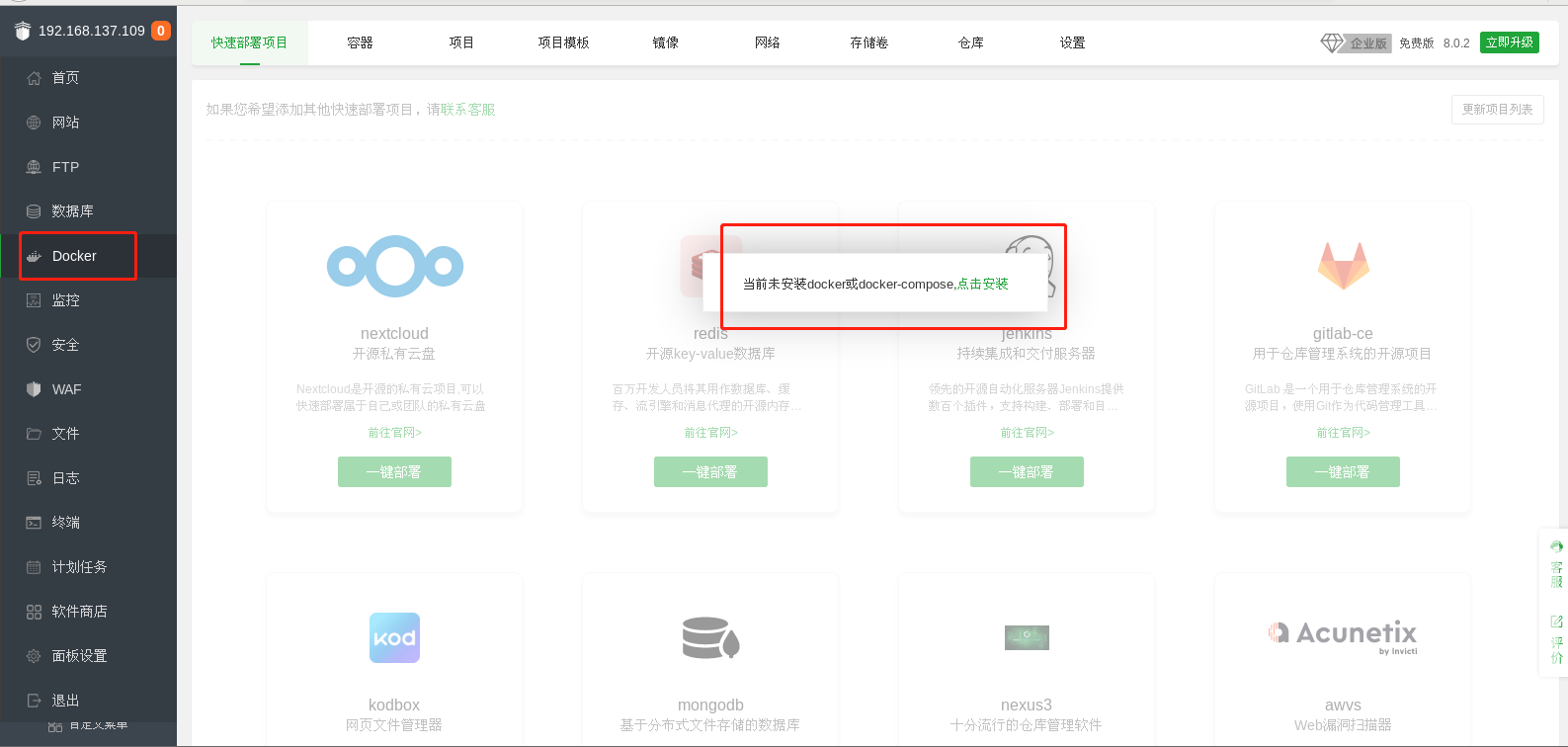1568x747 pixels.
Task: Click the 免费版 label
Action: [1417, 43]
